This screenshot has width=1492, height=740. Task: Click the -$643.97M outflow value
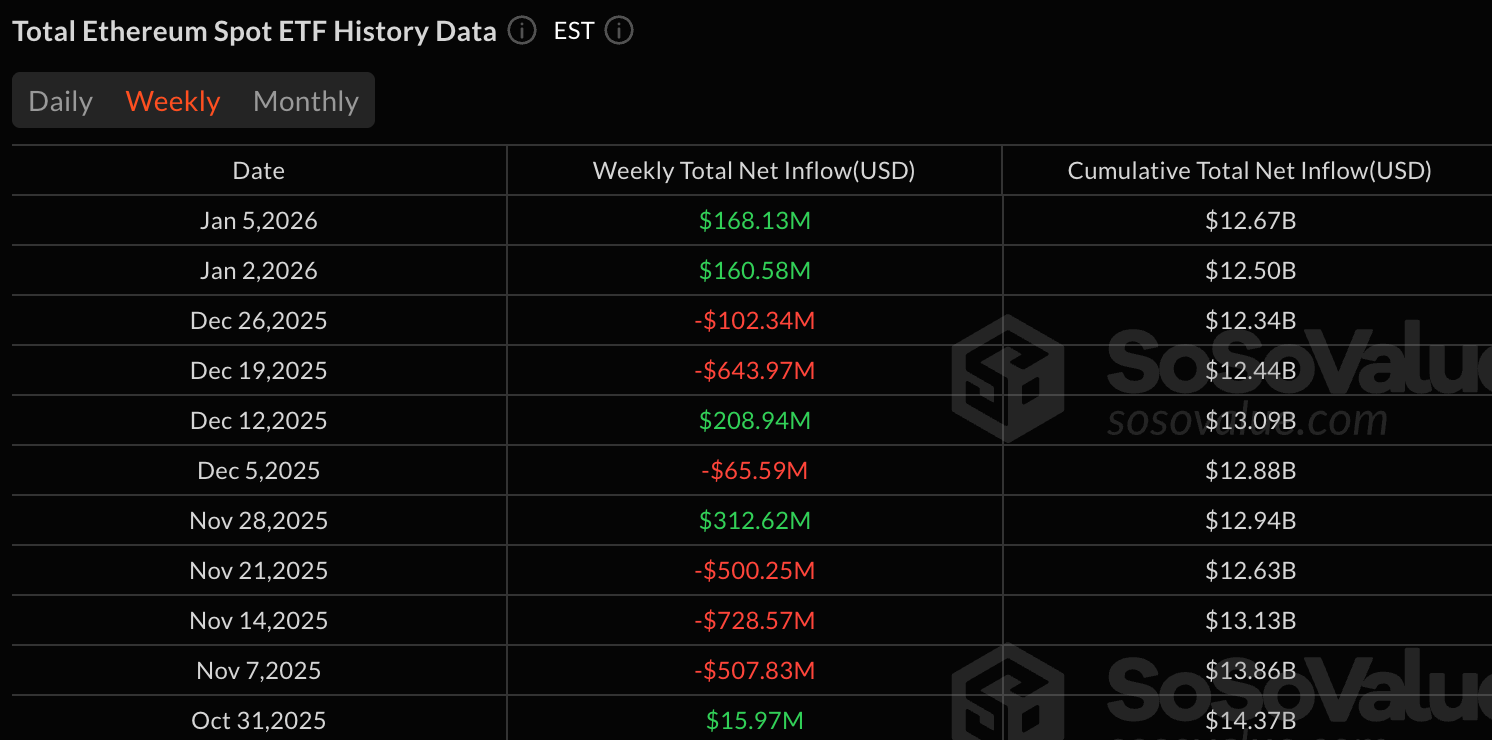[x=754, y=370]
